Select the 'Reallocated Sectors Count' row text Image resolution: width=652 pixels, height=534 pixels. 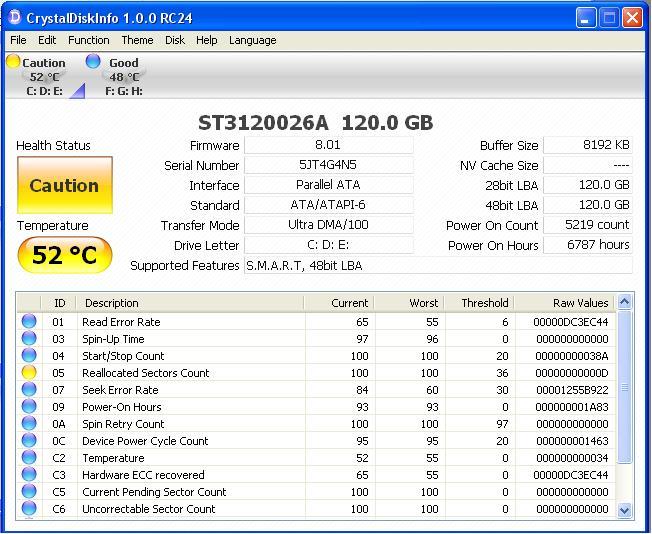click(x=146, y=373)
